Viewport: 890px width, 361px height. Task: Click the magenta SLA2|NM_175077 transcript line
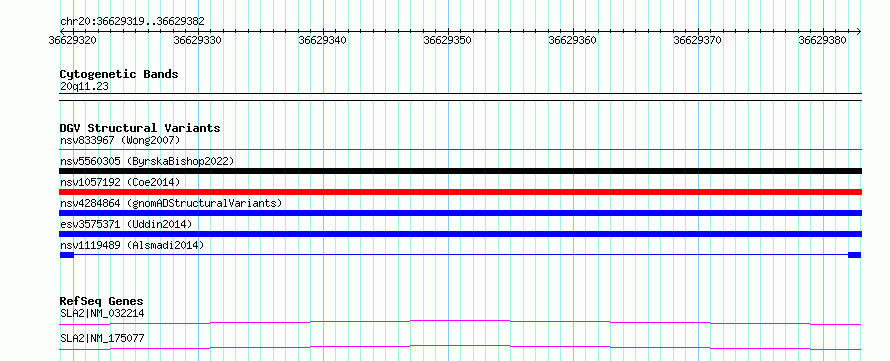click(460, 347)
